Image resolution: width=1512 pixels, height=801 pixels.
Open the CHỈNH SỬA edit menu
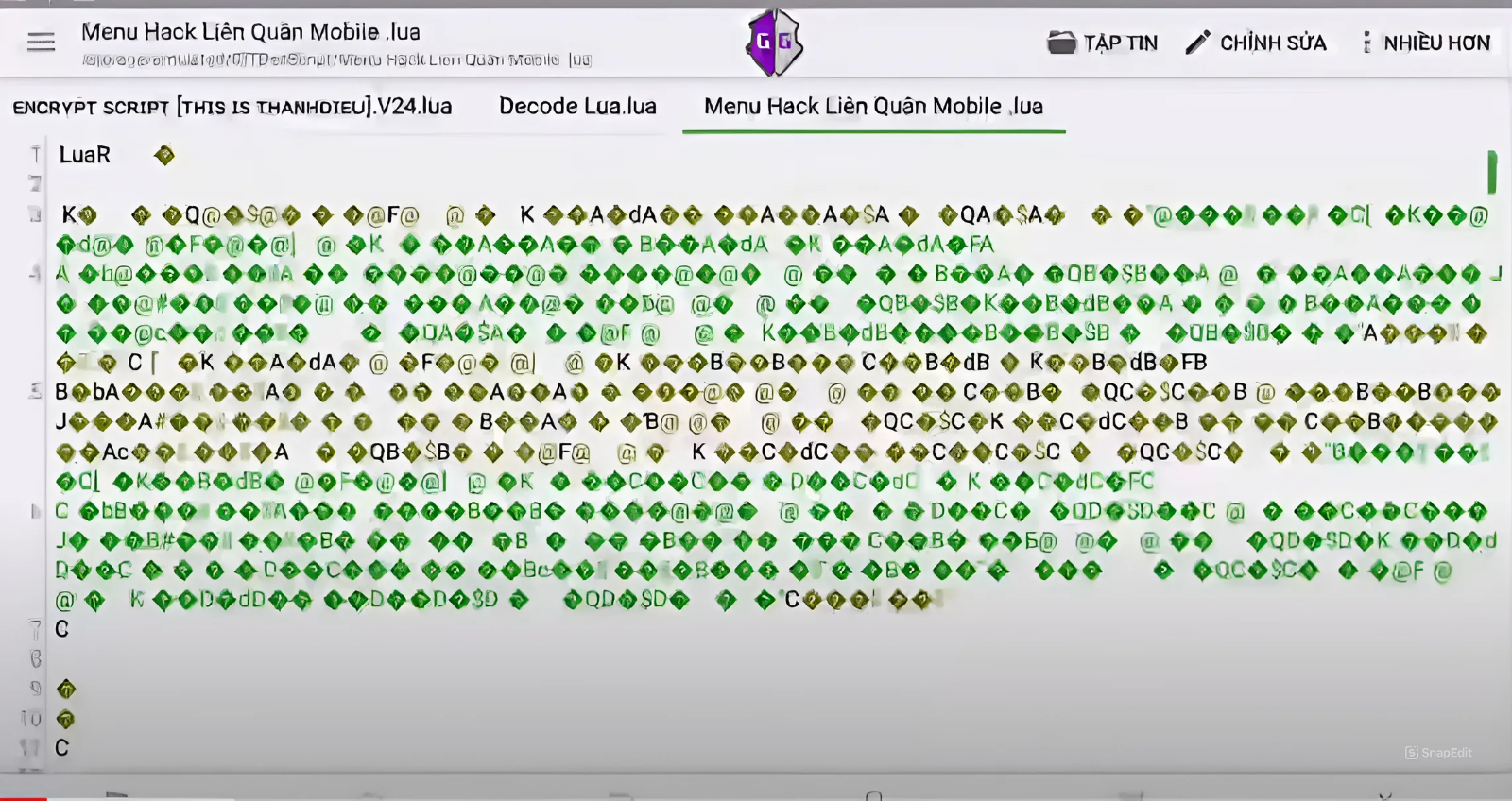[x=1256, y=43]
